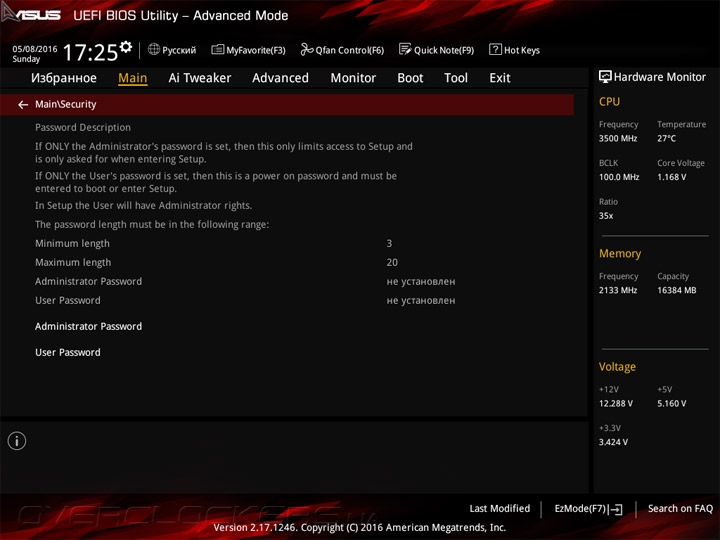Select the Main tab
This screenshot has width=720, height=540.
click(133, 78)
